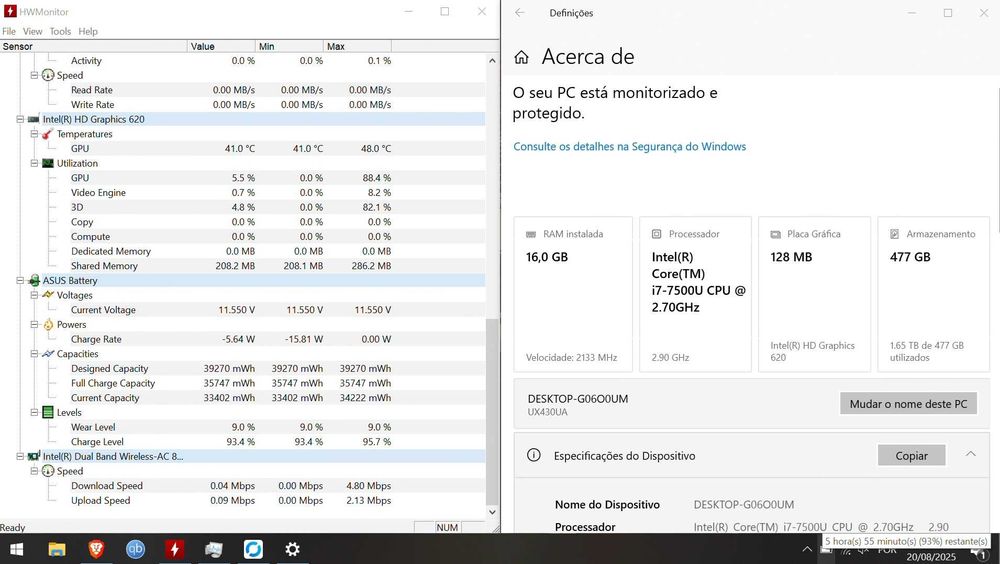Click the Speed gauge icon above Read Rate
The width and height of the screenshot is (1000, 564).
[x=48, y=75]
